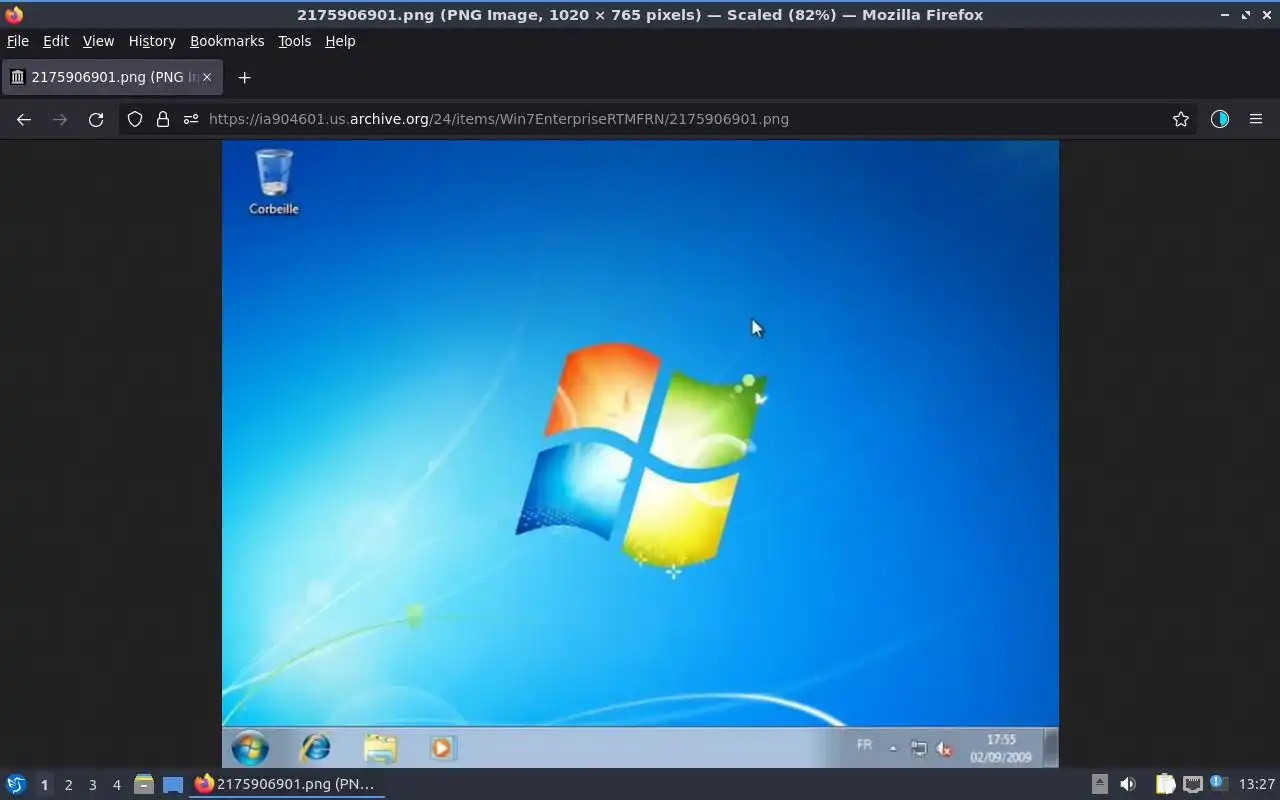1280x800 pixels.
Task: Click the muted speaker tray icon in image
Action: coord(944,748)
